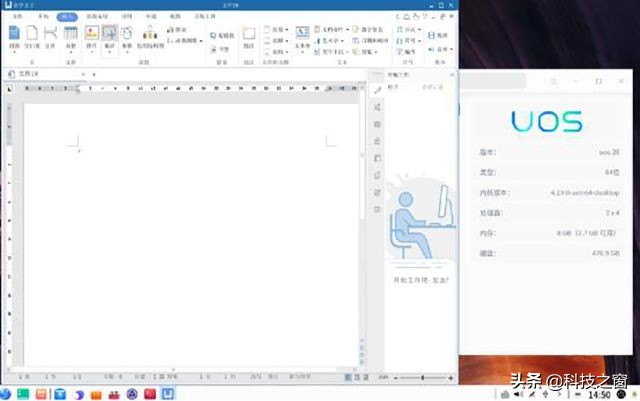Viewport: 640px width, 401px height.
Task: Close the side task pane
Action: point(452,75)
